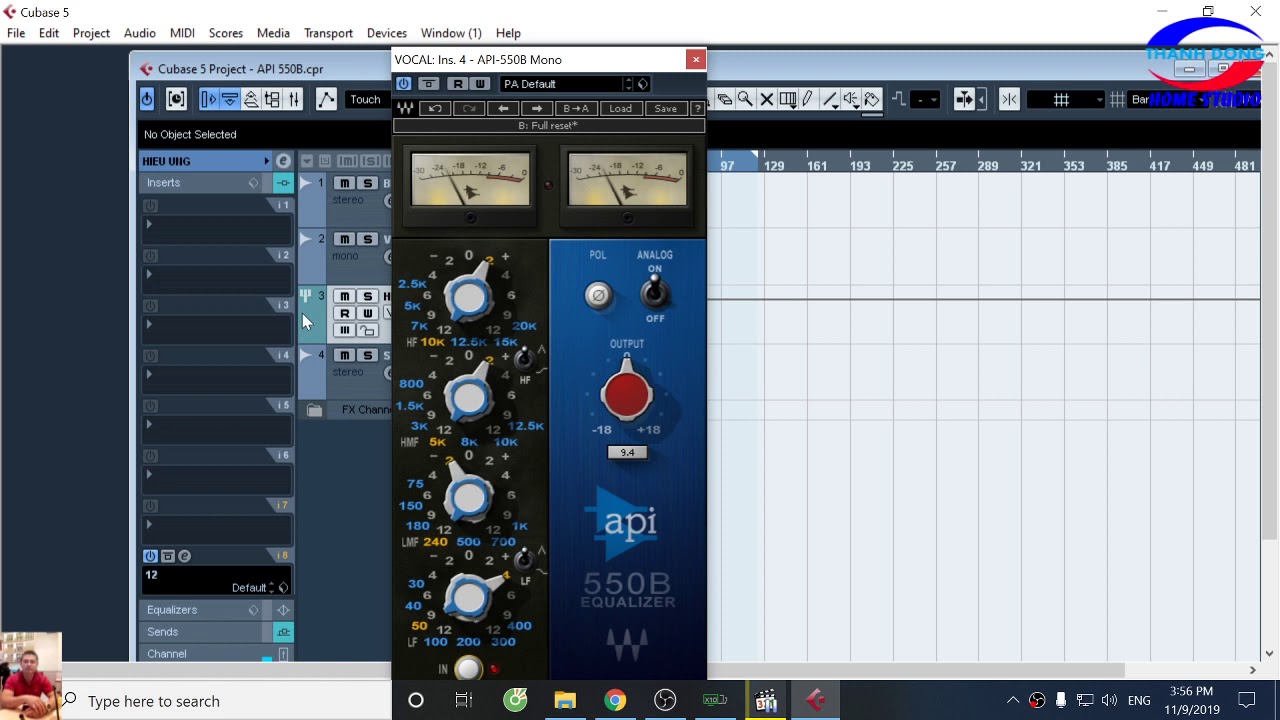Open the File menu
1280x720 pixels.
(x=16, y=33)
